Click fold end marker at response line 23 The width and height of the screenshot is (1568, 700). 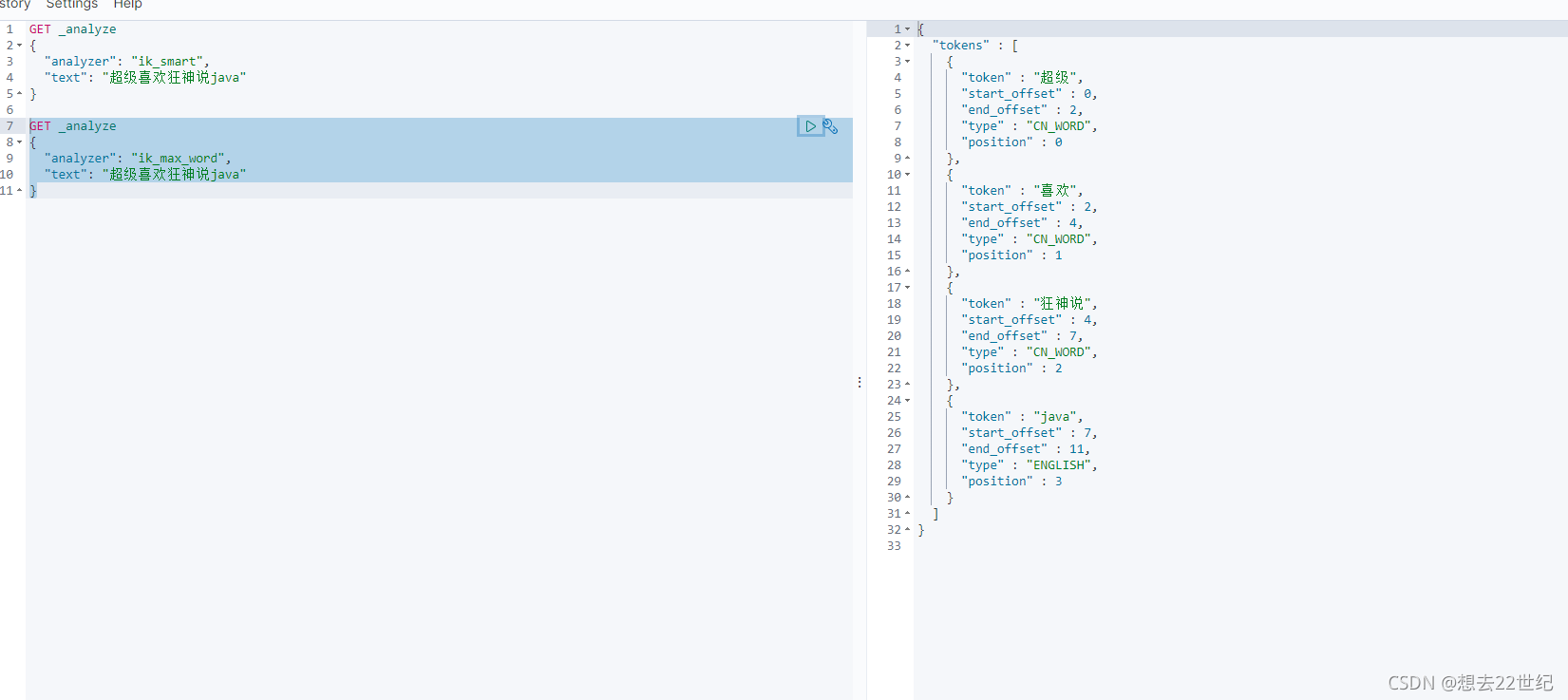(907, 385)
